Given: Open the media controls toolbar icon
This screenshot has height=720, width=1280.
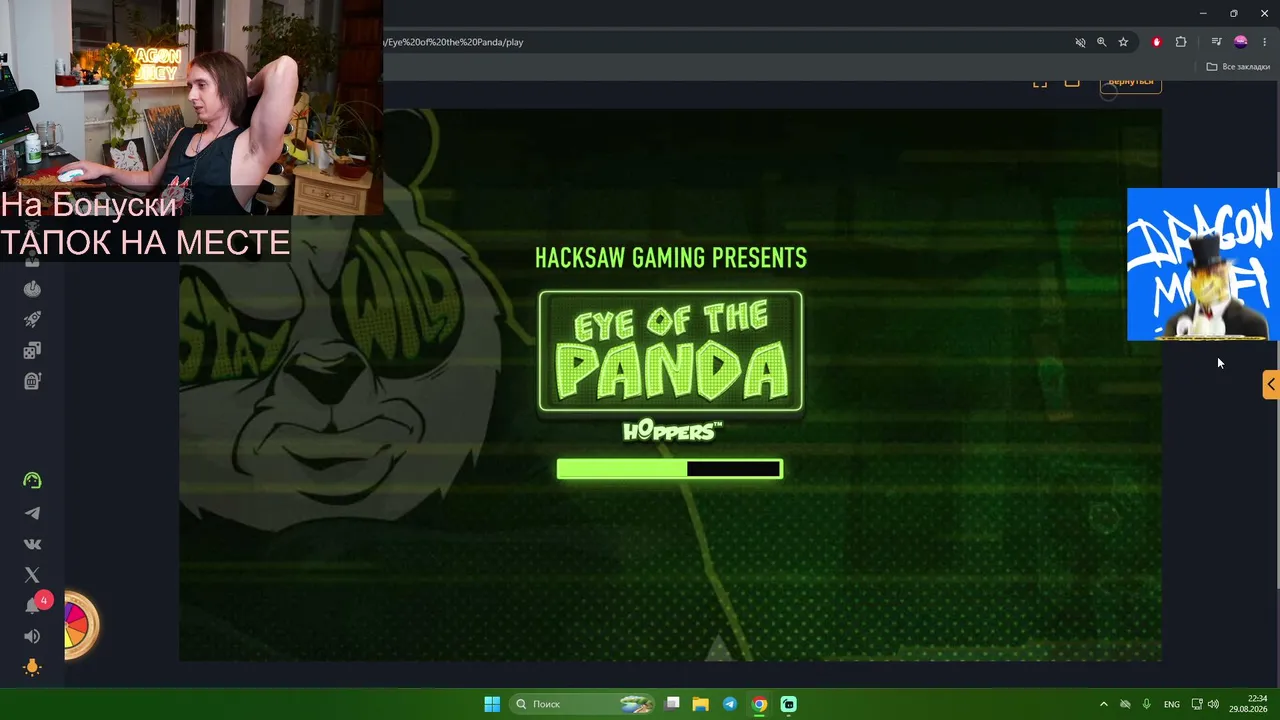Looking at the screenshot, I should 1216,42.
